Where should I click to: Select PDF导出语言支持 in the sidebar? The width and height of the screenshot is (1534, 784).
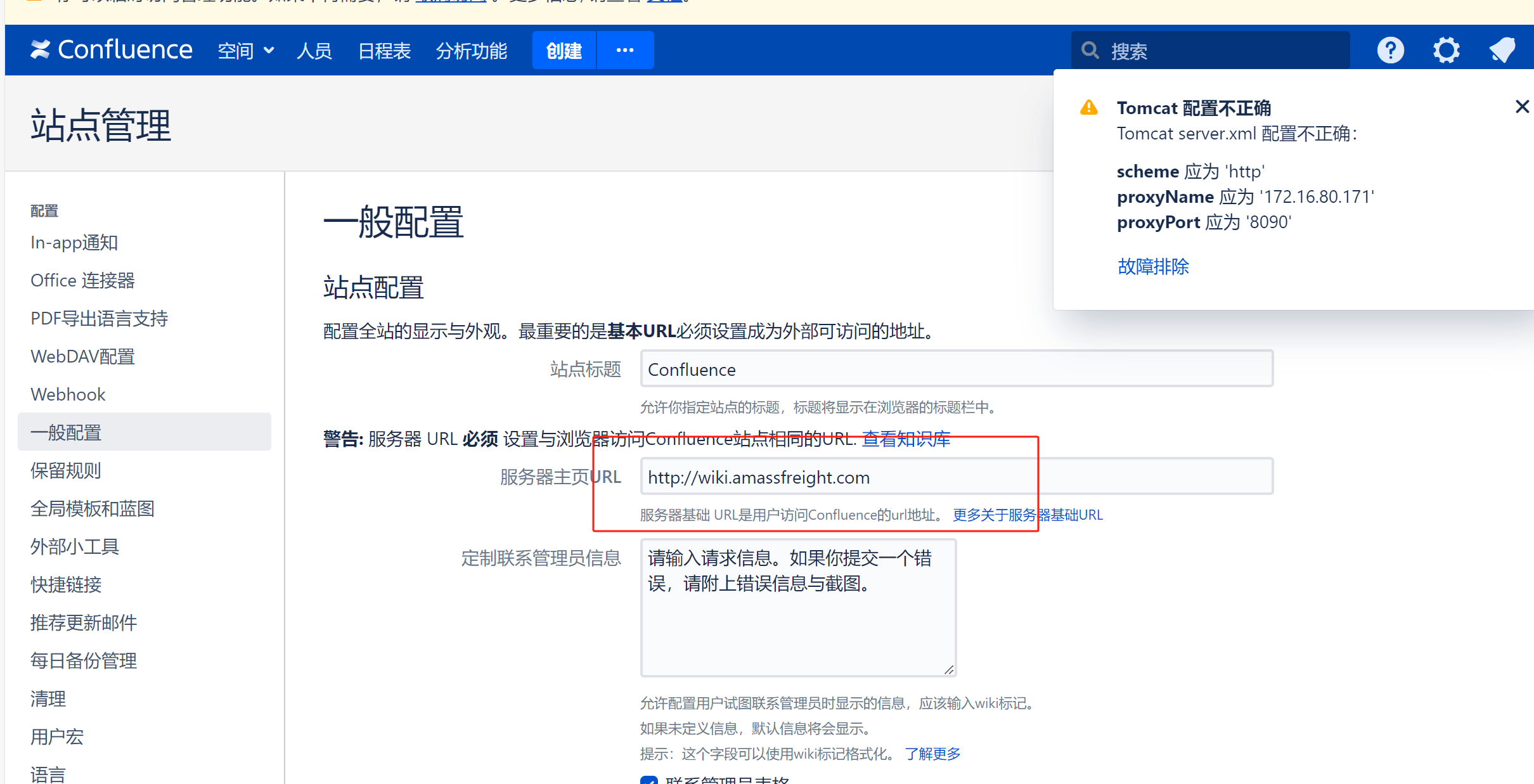(x=99, y=319)
